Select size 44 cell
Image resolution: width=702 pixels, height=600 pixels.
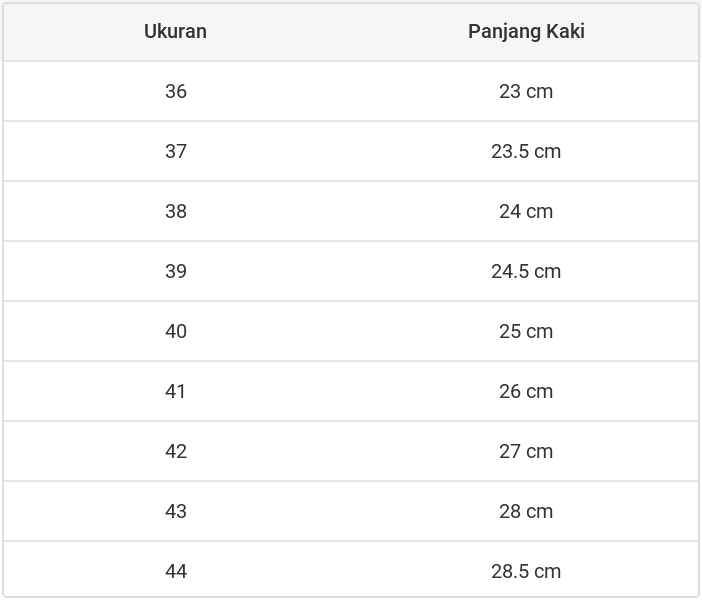pos(176,571)
